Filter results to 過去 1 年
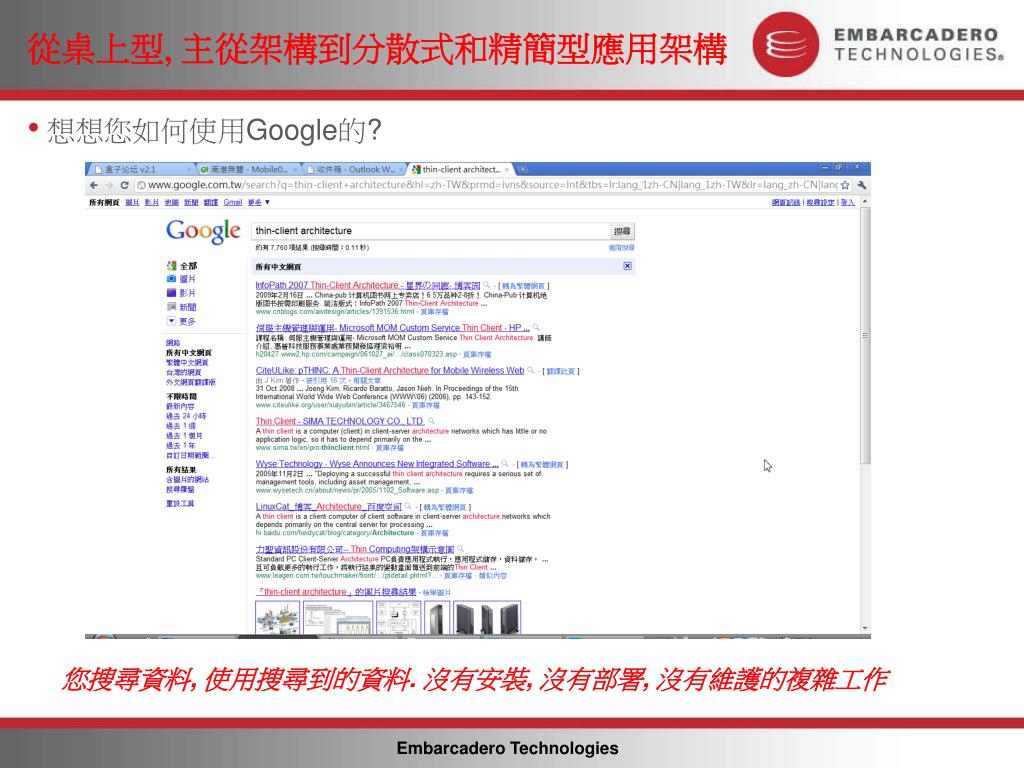 coord(181,445)
